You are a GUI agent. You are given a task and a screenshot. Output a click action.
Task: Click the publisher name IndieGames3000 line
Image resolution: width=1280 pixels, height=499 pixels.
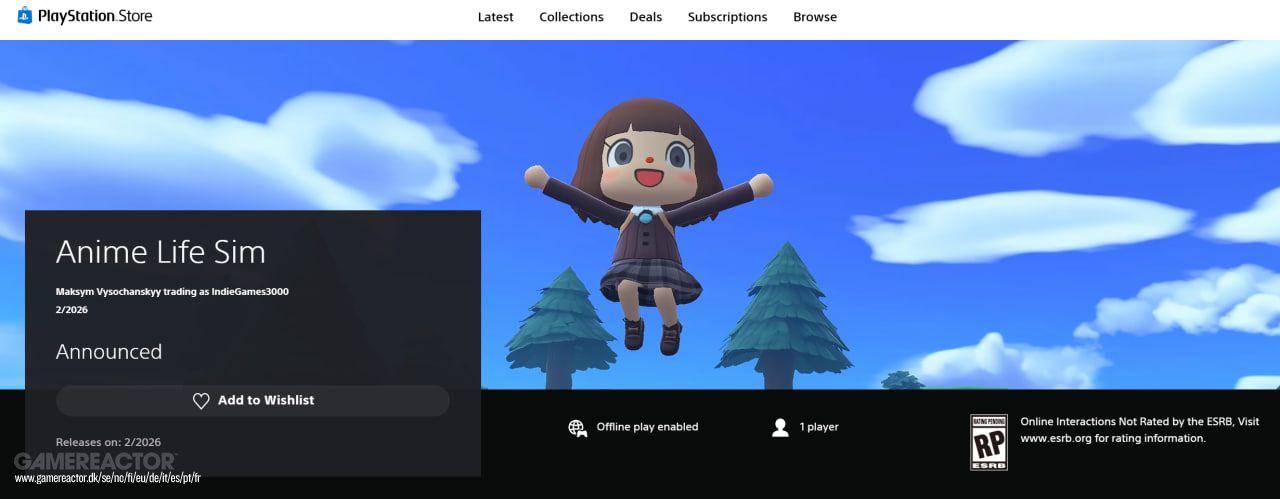(172, 292)
